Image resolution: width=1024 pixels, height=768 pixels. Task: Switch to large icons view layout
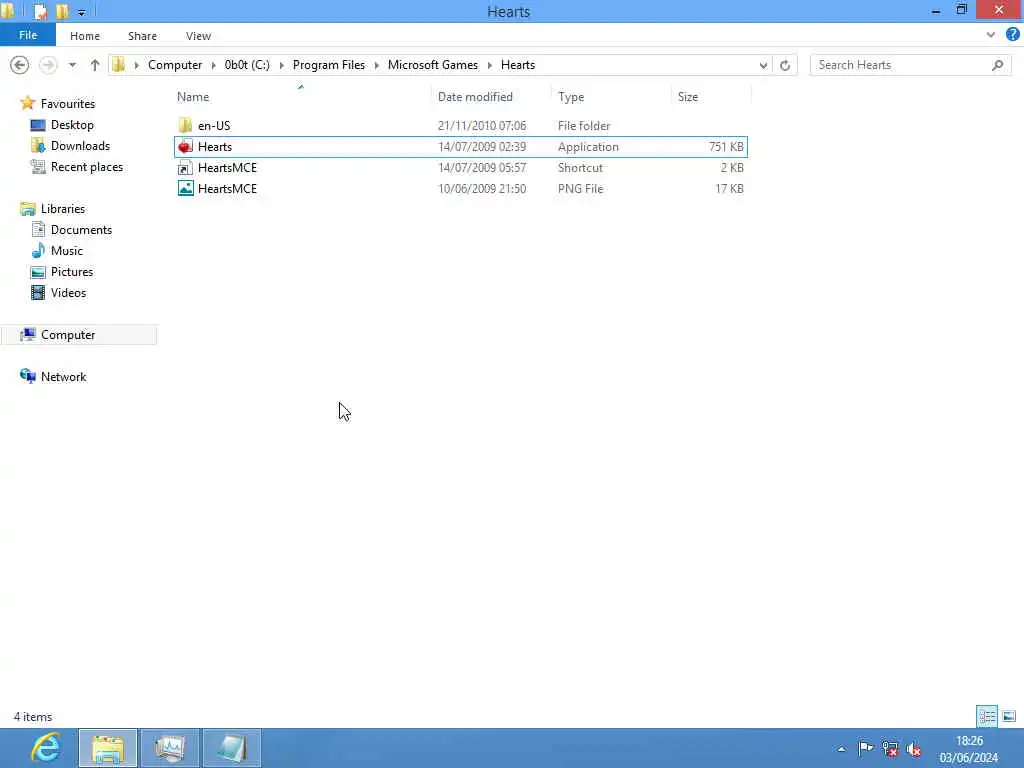pyautogui.click(x=1009, y=716)
